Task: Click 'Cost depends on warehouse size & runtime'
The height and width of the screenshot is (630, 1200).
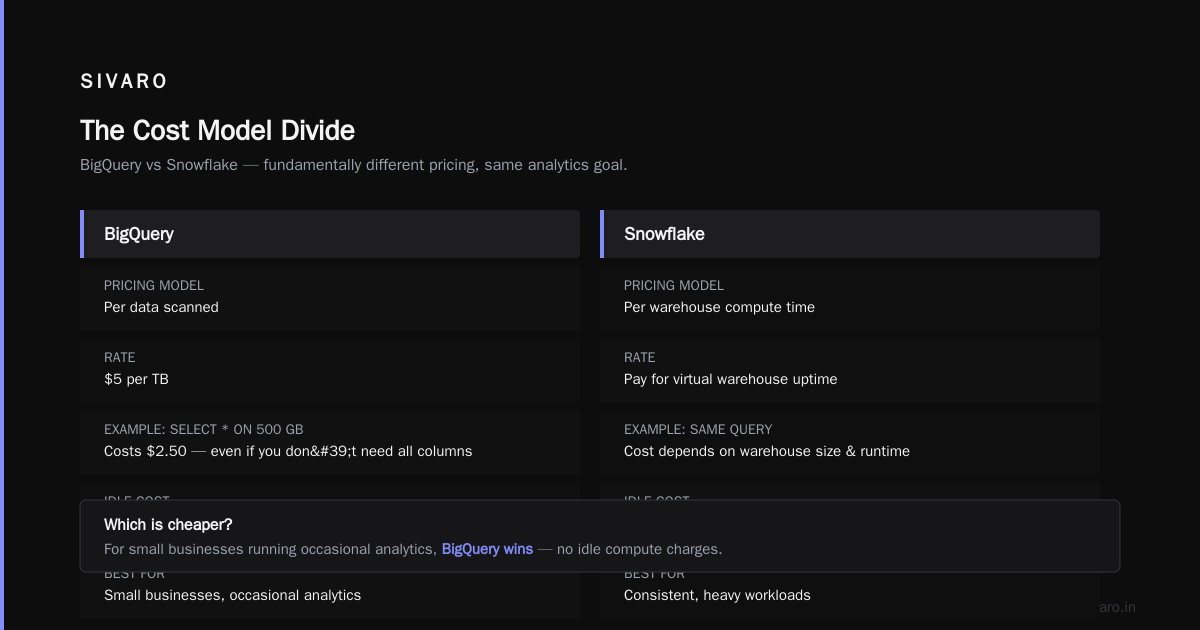Action: [767, 451]
